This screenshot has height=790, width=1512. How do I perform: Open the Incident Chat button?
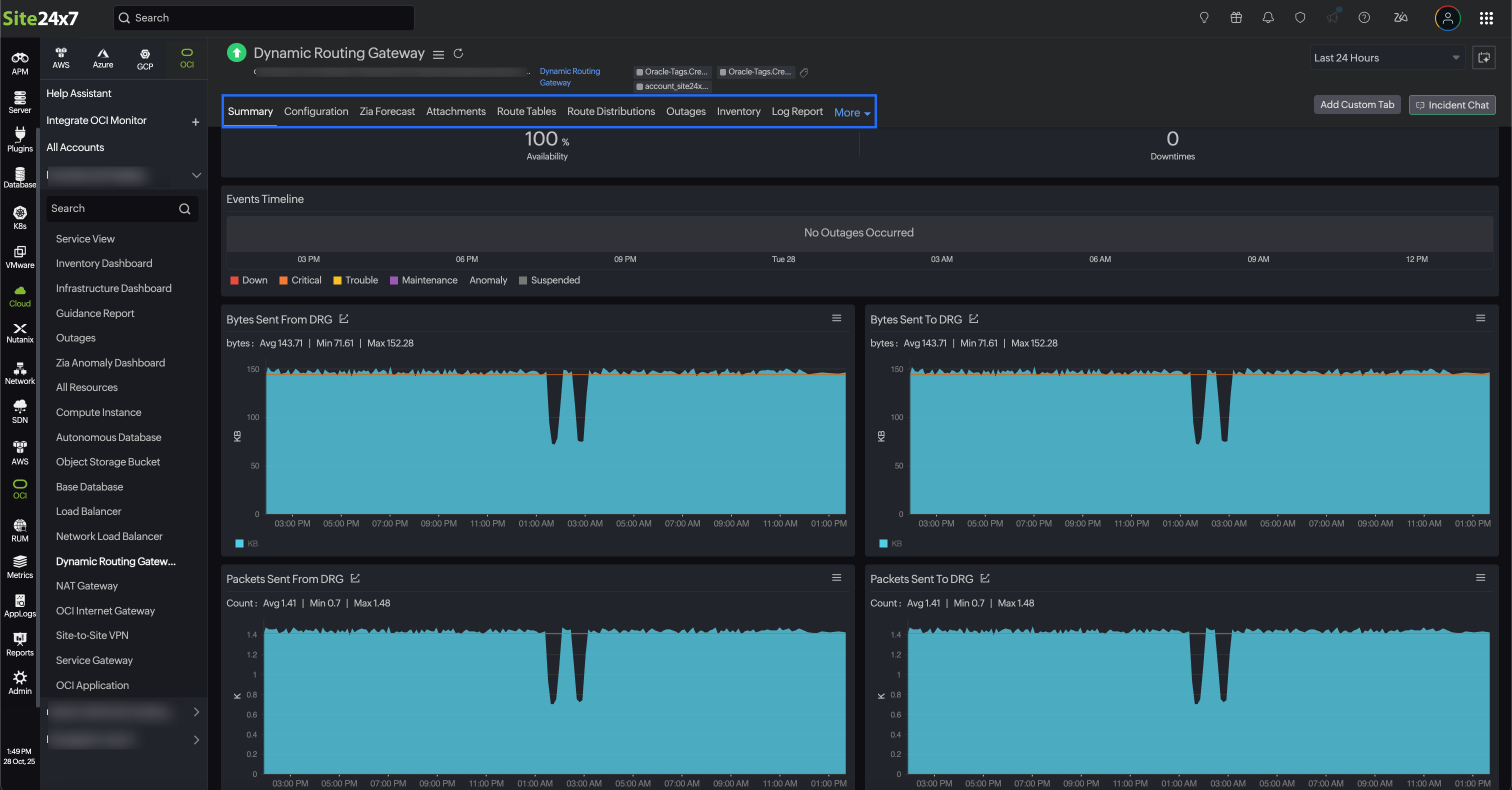coord(1451,105)
